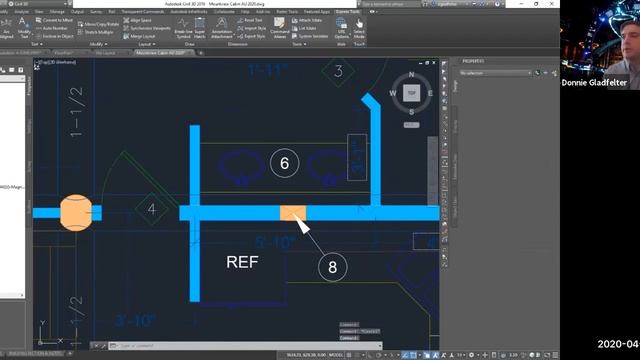Click the ViewCube East direction
Screen dimensions: 640x360
click(430, 93)
